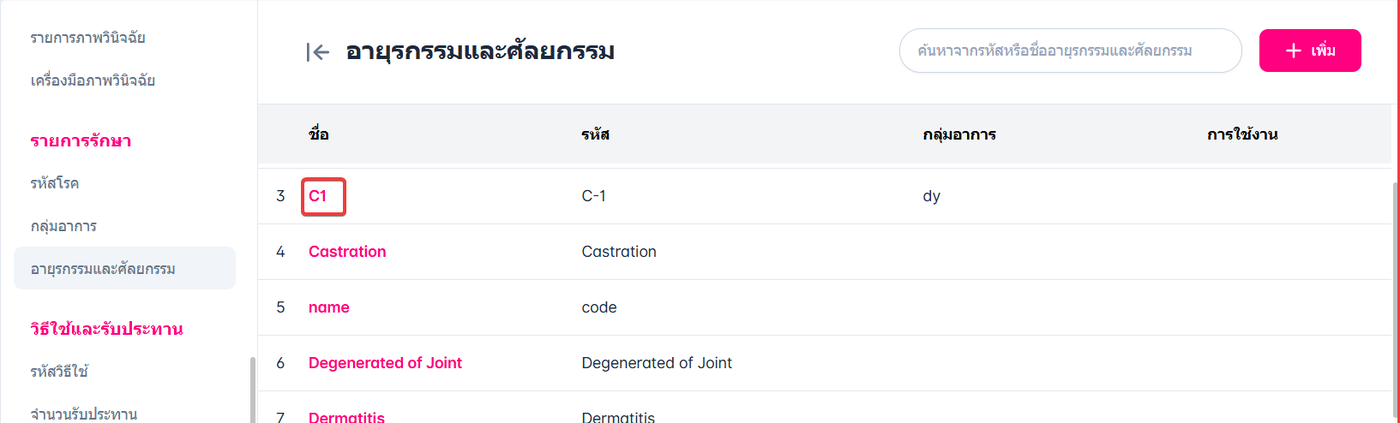Navigate to รหัสวิธีใช้ in the sidebar
1400x423 pixels.
[60, 372]
